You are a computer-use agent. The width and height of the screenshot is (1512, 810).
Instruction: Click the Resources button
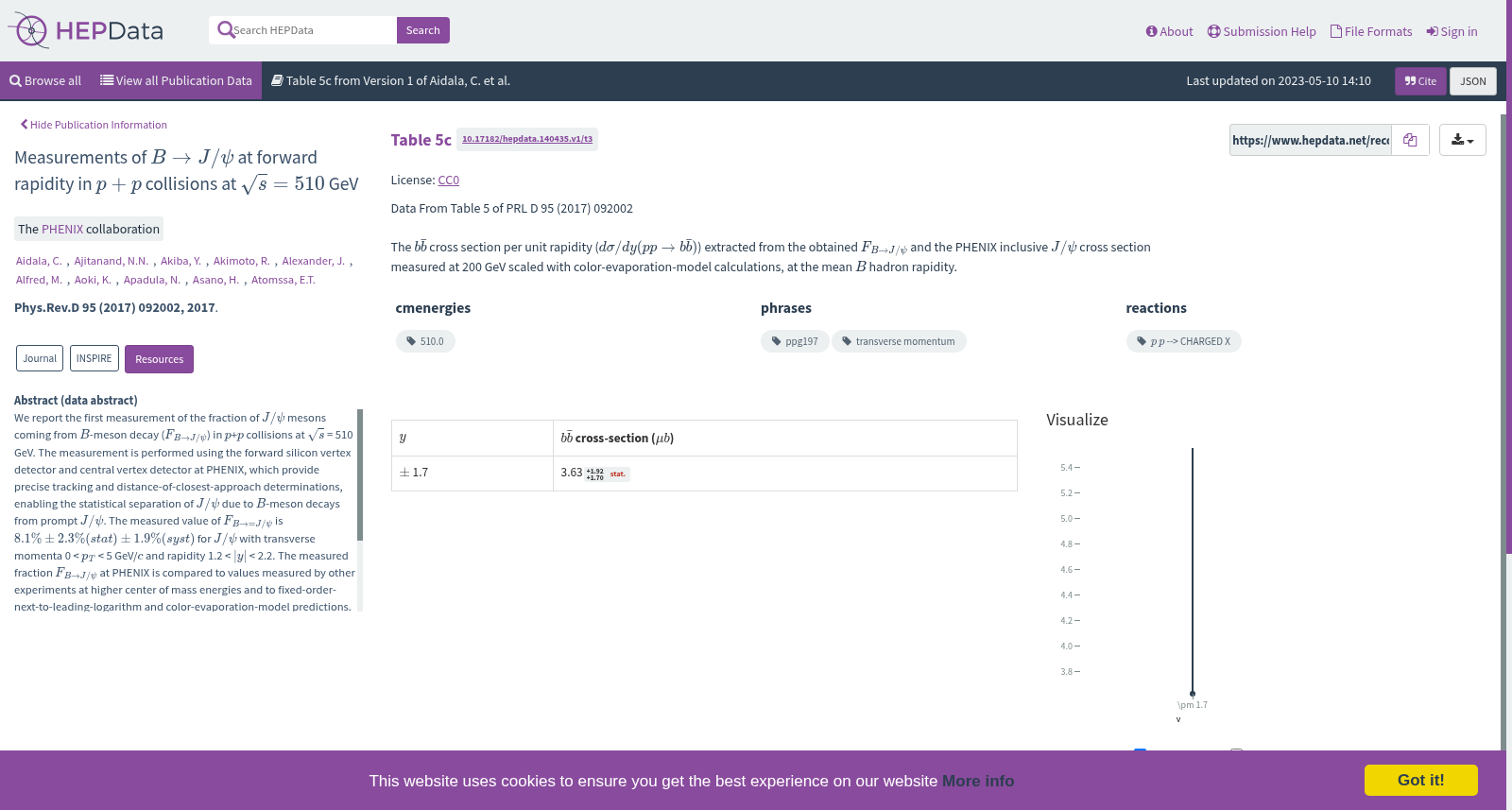159,359
